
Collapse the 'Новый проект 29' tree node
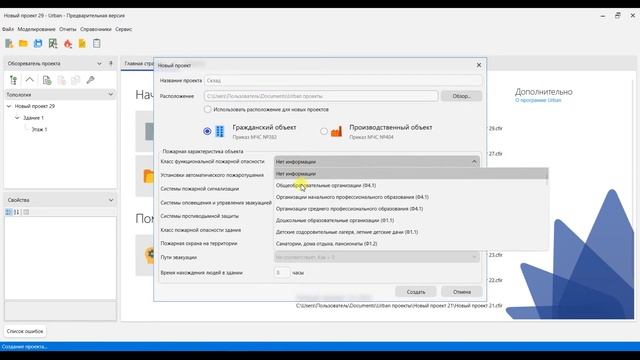coord(9,106)
